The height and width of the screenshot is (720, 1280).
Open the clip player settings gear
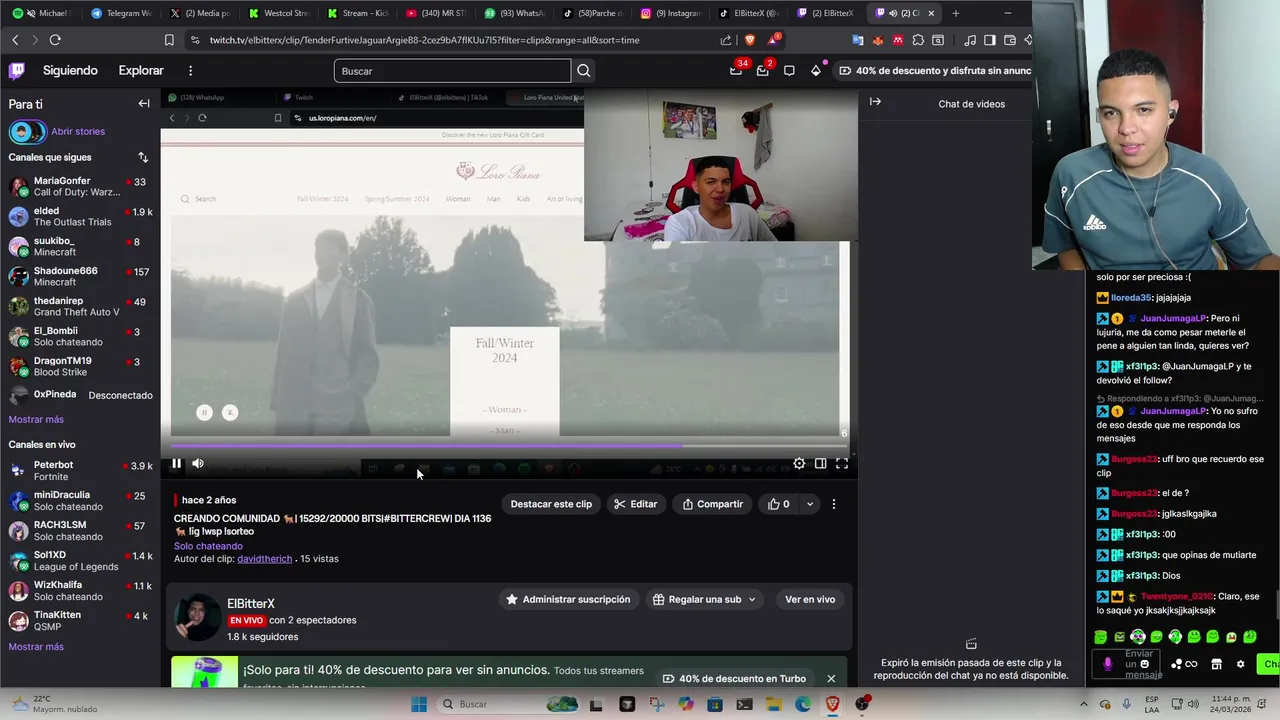coord(799,463)
